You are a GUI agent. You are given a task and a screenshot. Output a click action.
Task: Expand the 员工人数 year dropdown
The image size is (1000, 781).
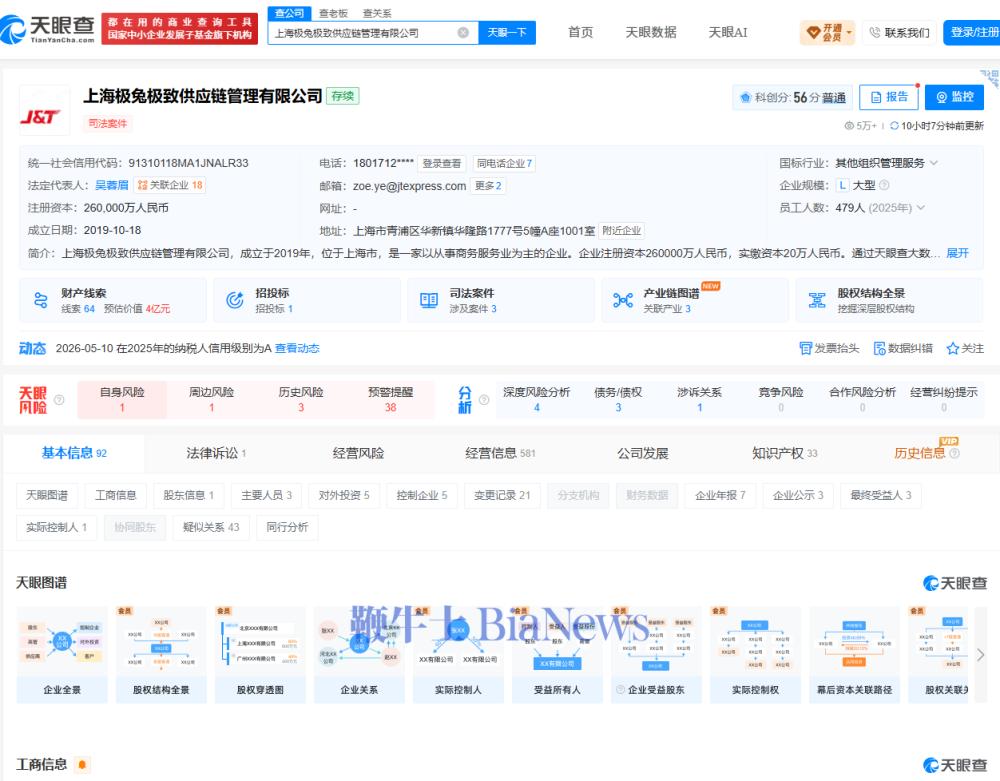tap(920, 208)
